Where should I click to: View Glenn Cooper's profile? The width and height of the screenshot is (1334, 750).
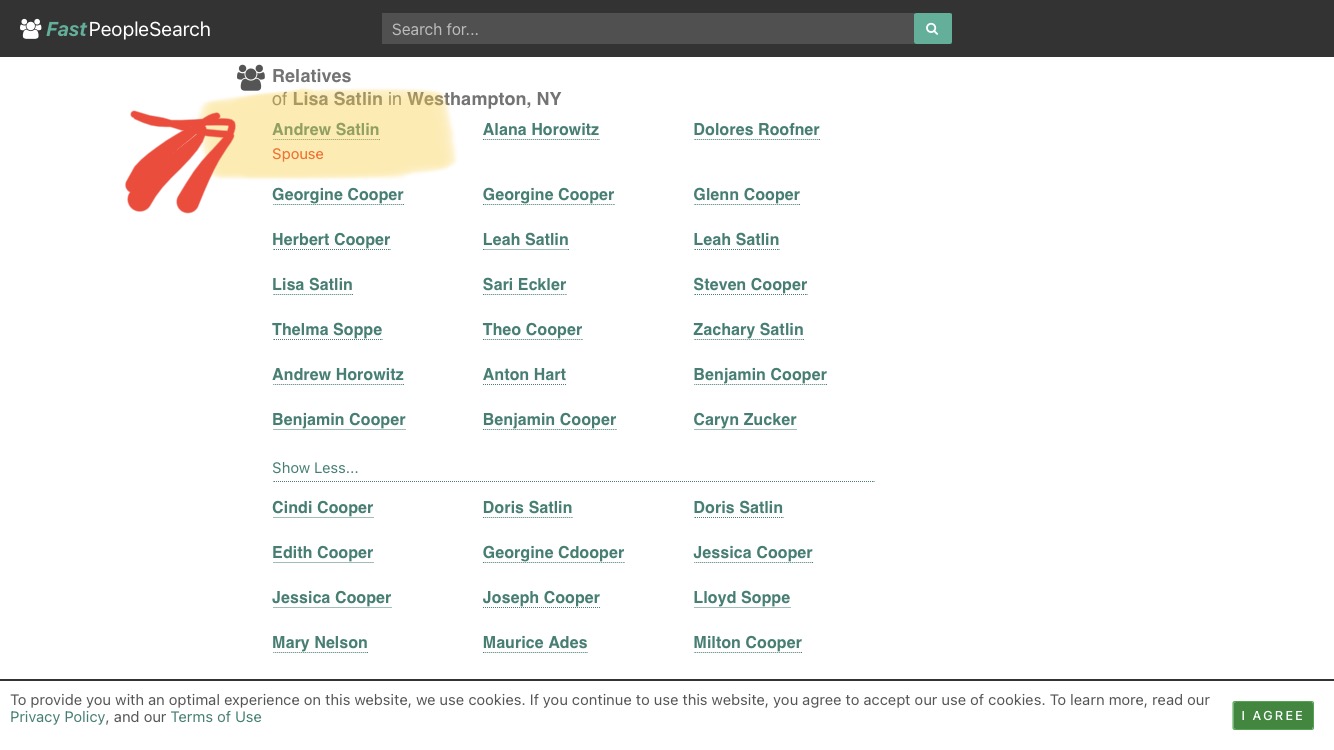(x=746, y=194)
